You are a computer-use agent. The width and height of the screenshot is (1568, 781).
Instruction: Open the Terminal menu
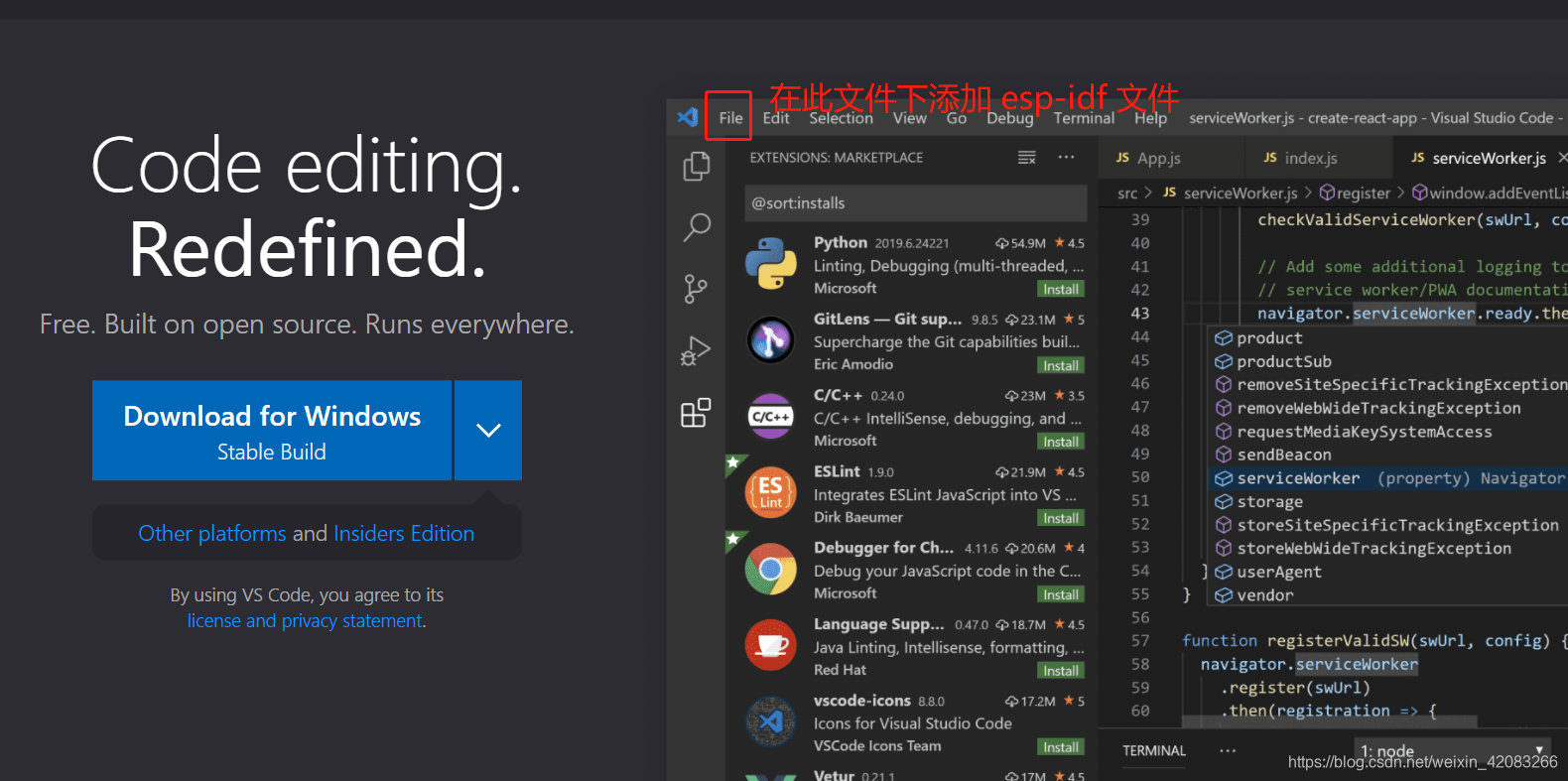[1084, 118]
